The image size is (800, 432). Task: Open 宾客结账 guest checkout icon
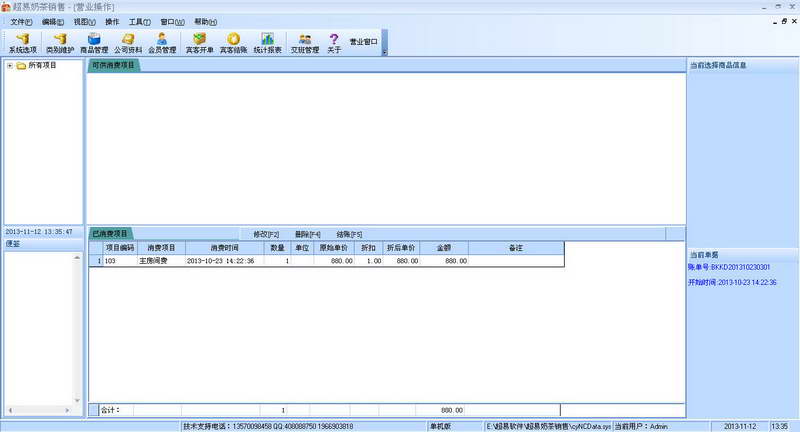(233, 42)
